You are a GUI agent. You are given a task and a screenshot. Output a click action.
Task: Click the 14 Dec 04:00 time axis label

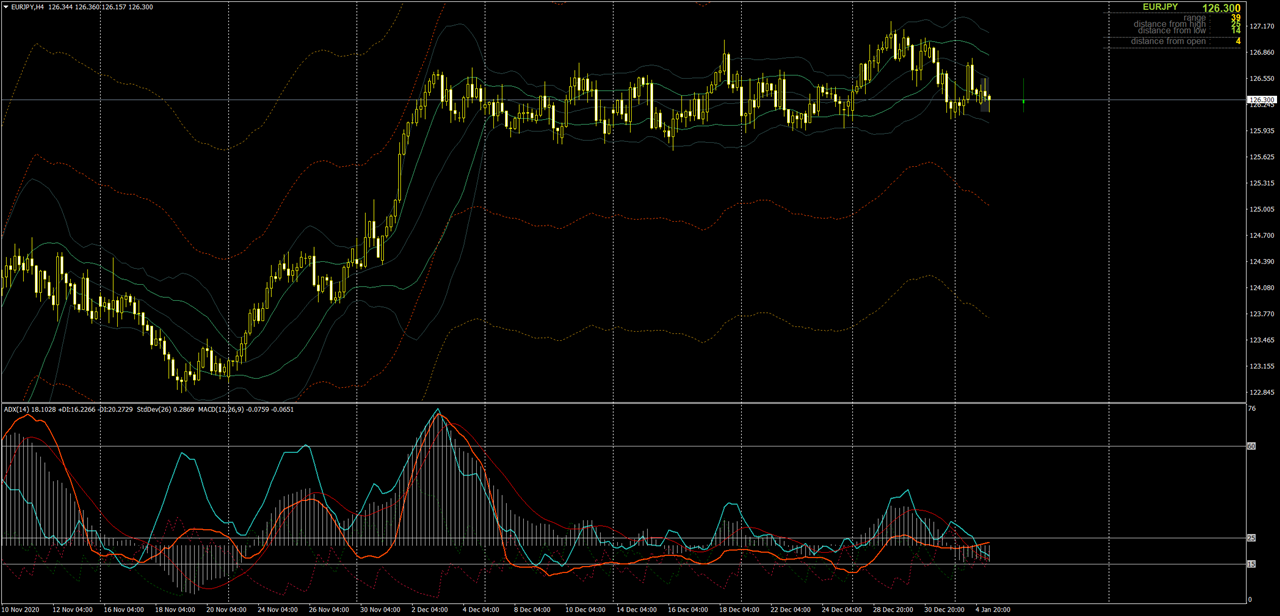pyautogui.click(x=637, y=609)
